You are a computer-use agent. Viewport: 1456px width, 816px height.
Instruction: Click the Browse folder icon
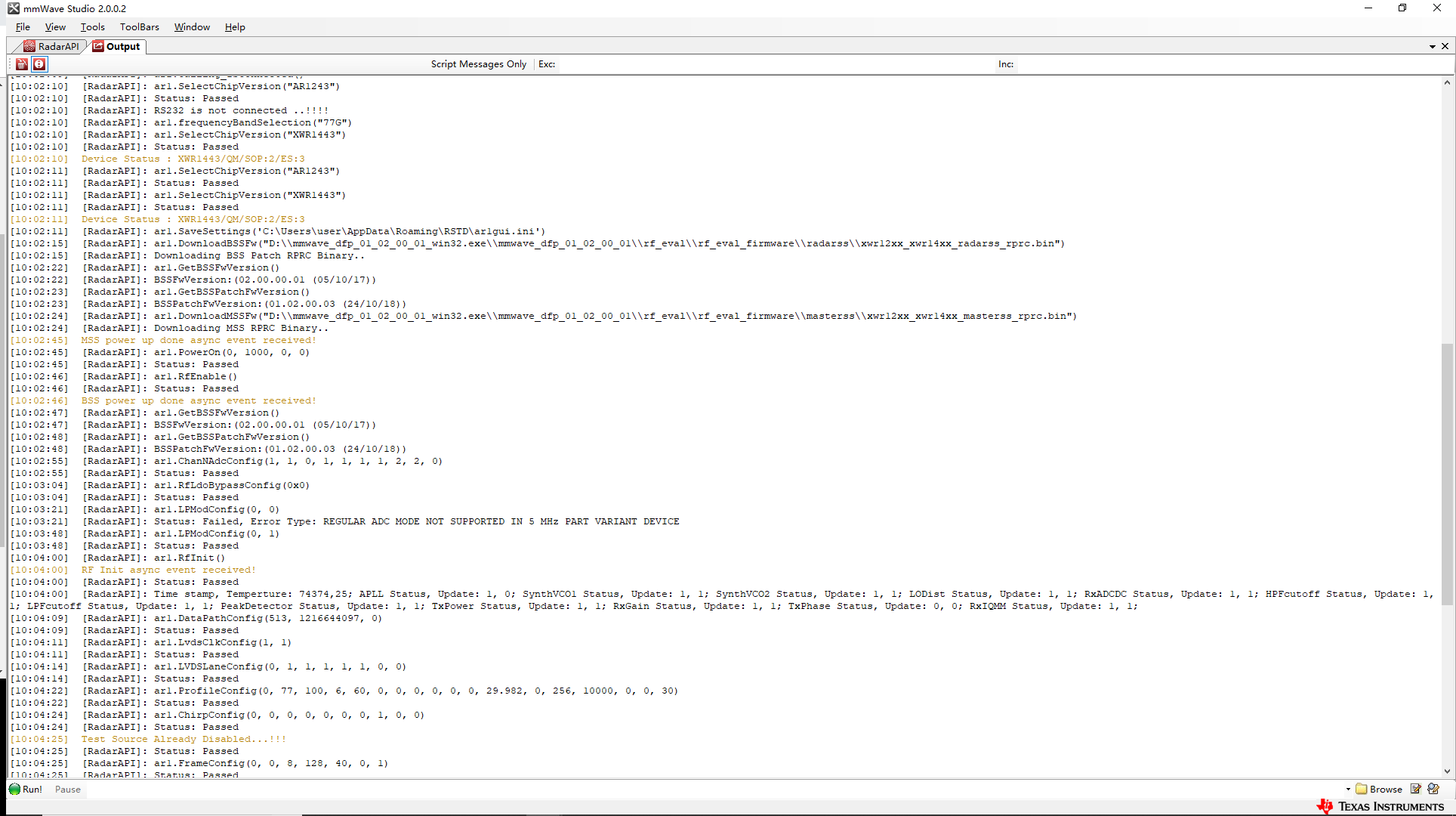[1362, 789]
